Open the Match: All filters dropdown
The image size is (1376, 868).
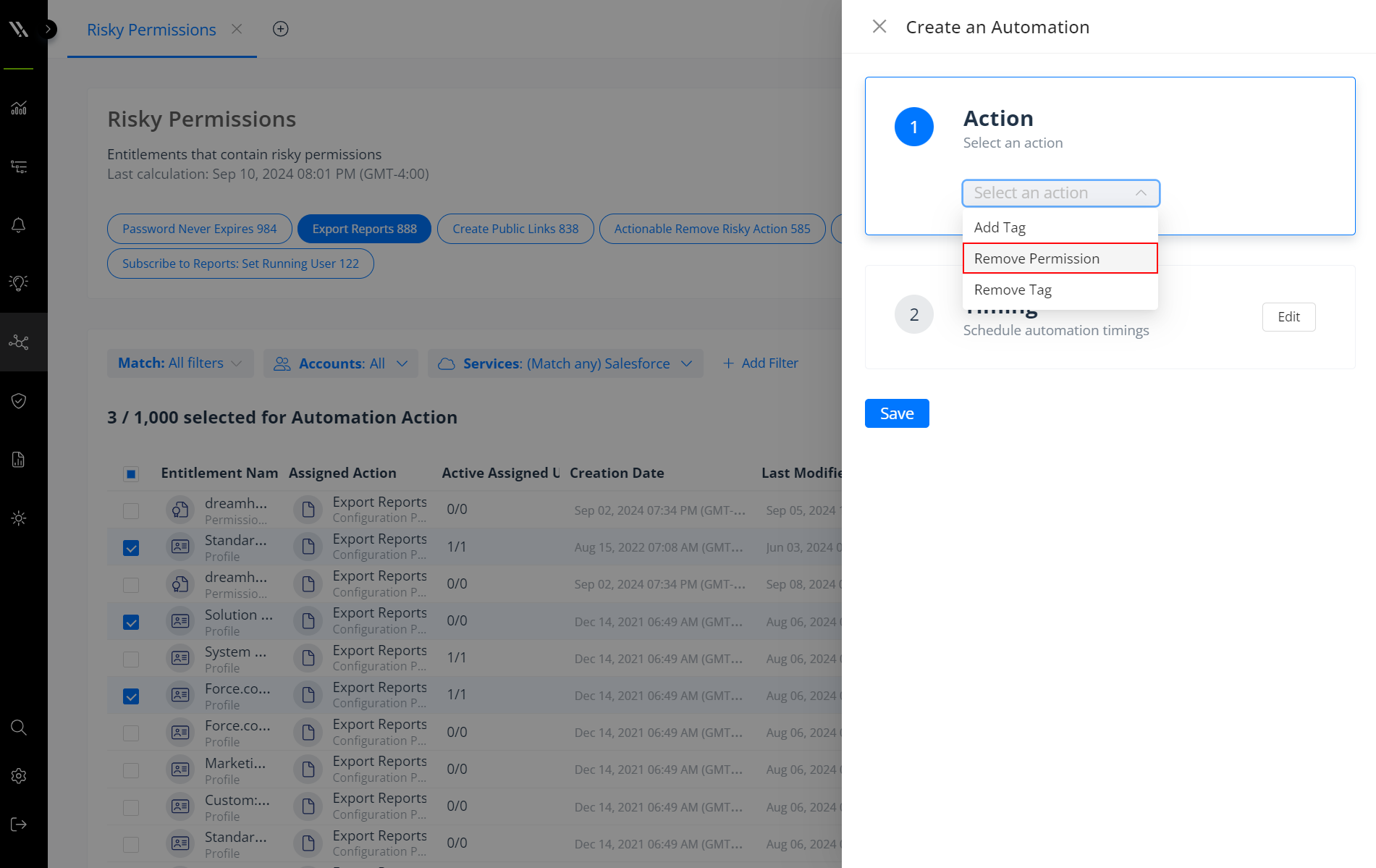tap(180, 363)
